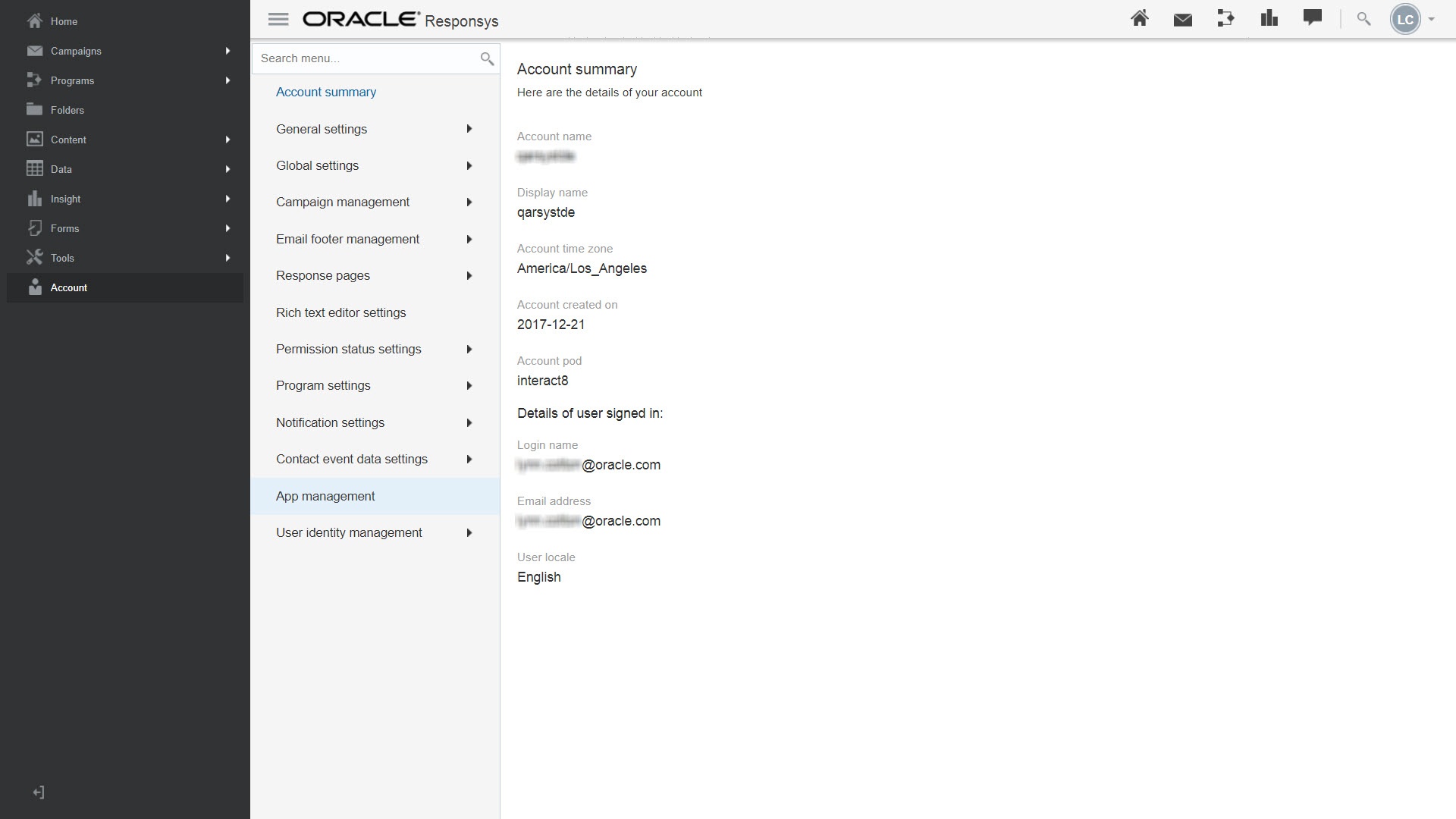Open Programs flow icon in top toolbar
This screenshot has width=1456, height=819.
pyautogui.click(x=1225, y=19)
